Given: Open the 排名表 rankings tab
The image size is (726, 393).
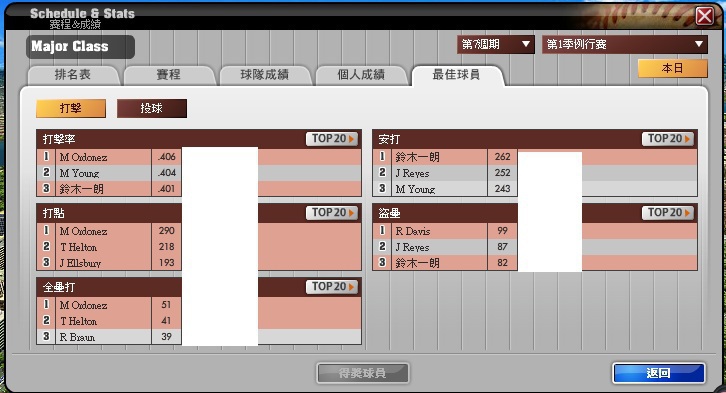Looking at the screenshot, I should tap(73, 75).
